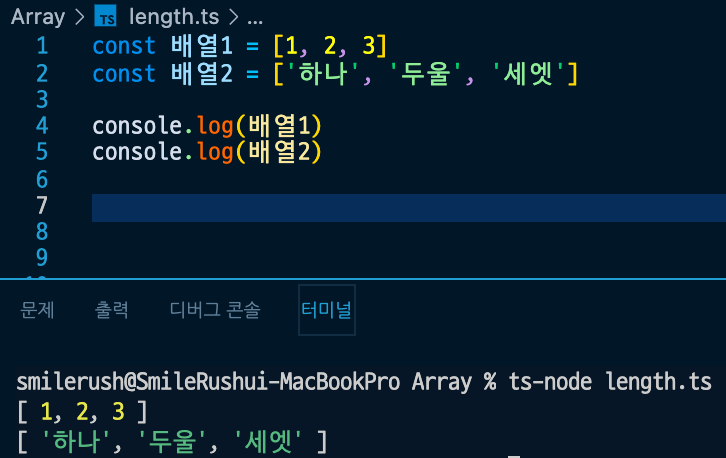Click the TypeScript file icon in breadcrumb
Viewport: 726px width, 458px height.
(x=106, y=16)
